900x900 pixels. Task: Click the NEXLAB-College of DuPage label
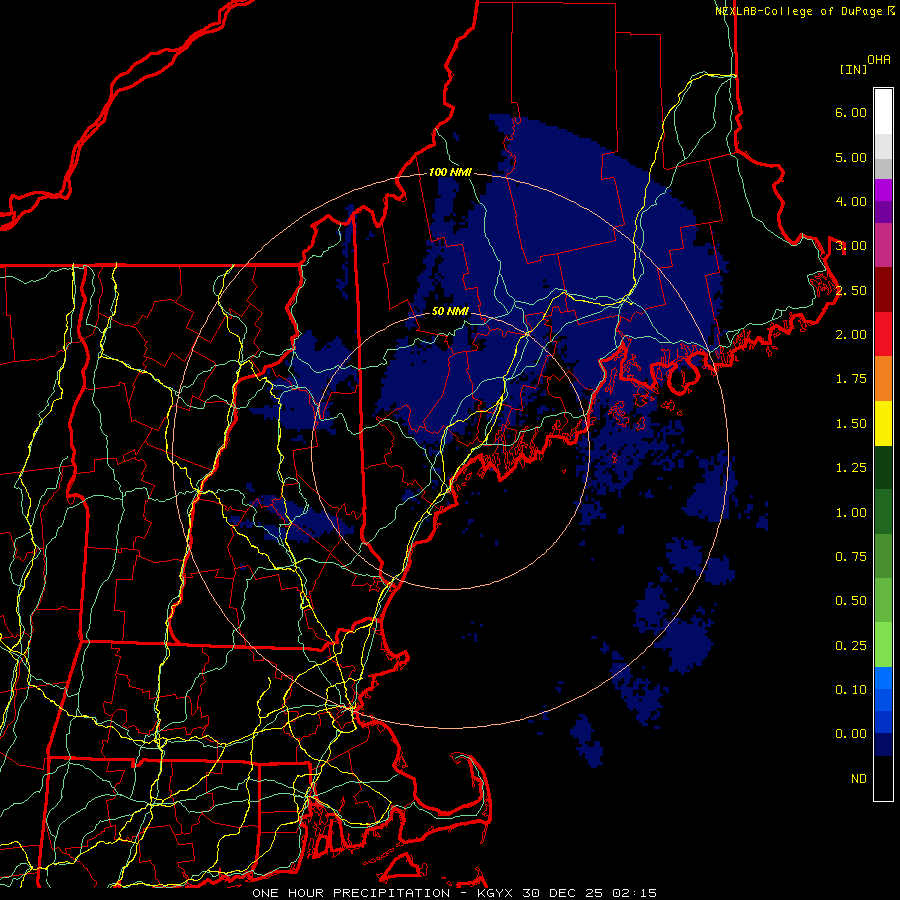point(805,11)
